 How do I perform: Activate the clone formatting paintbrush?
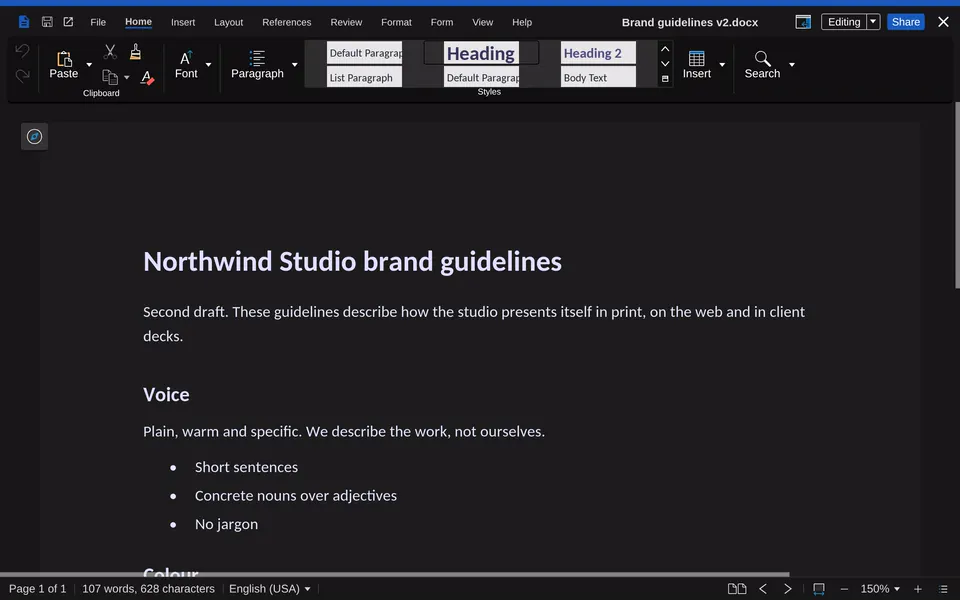[x=135, y=52]
